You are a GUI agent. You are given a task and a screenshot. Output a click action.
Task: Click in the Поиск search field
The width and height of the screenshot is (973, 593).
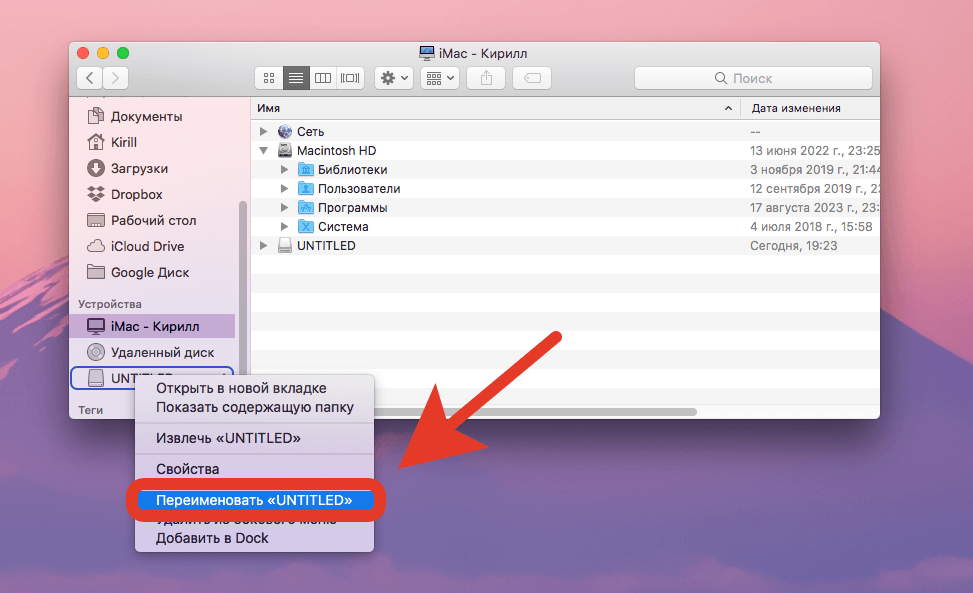(753, 77)
